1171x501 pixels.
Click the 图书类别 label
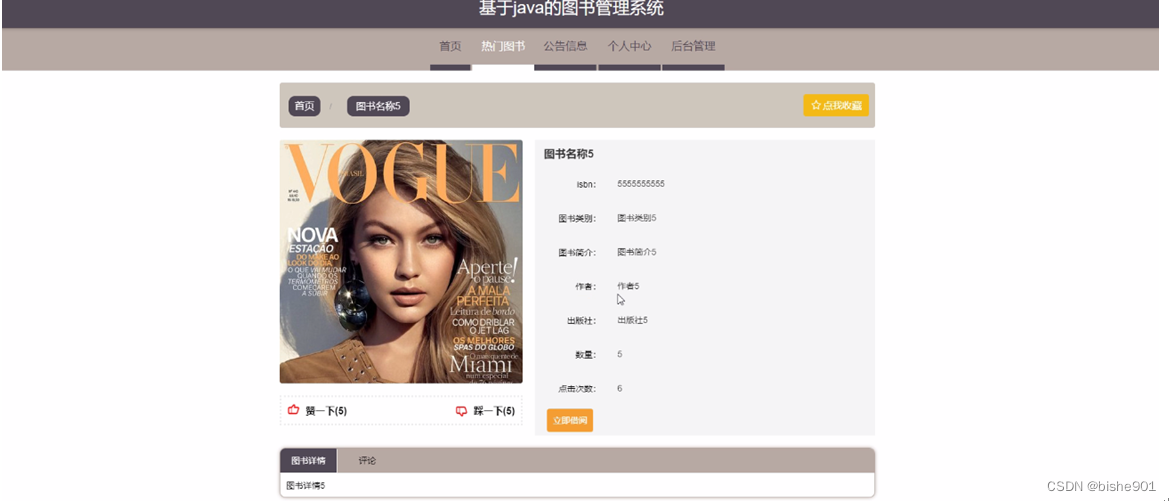577,219
